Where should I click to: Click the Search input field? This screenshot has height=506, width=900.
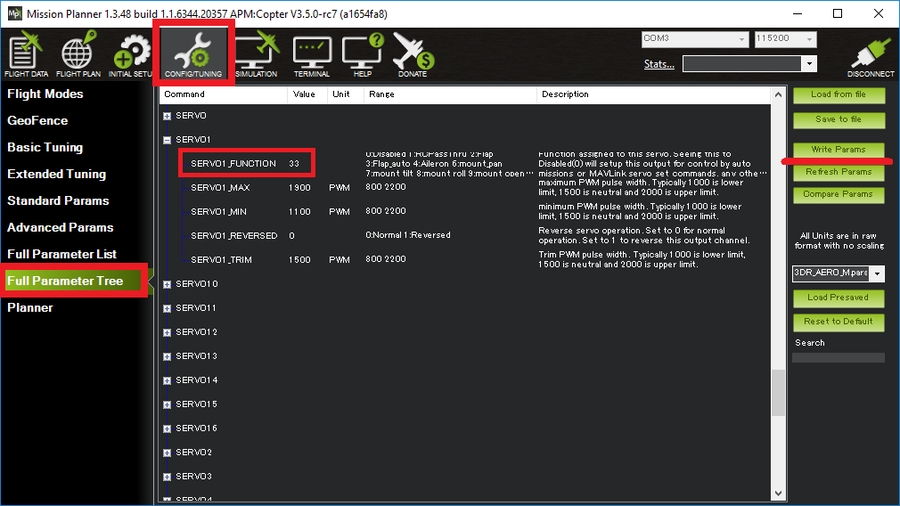(x=838, y=357)
